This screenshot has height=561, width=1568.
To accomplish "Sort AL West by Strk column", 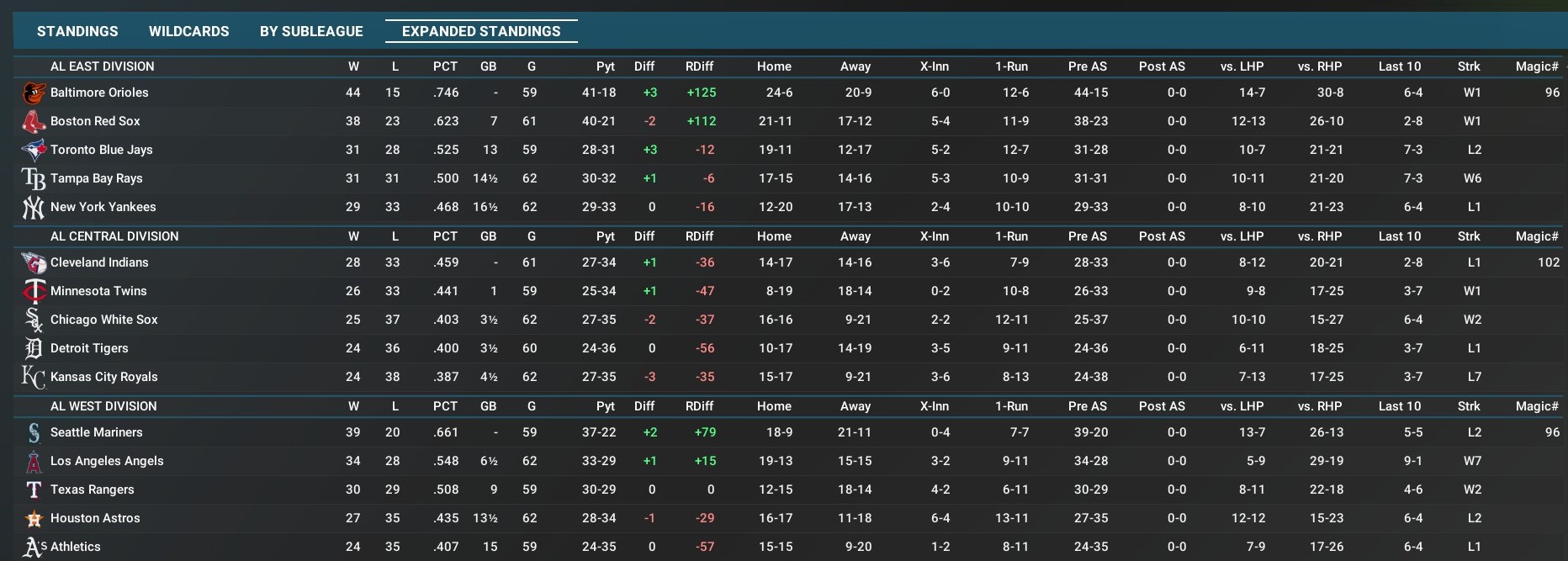I will 1469,406.
